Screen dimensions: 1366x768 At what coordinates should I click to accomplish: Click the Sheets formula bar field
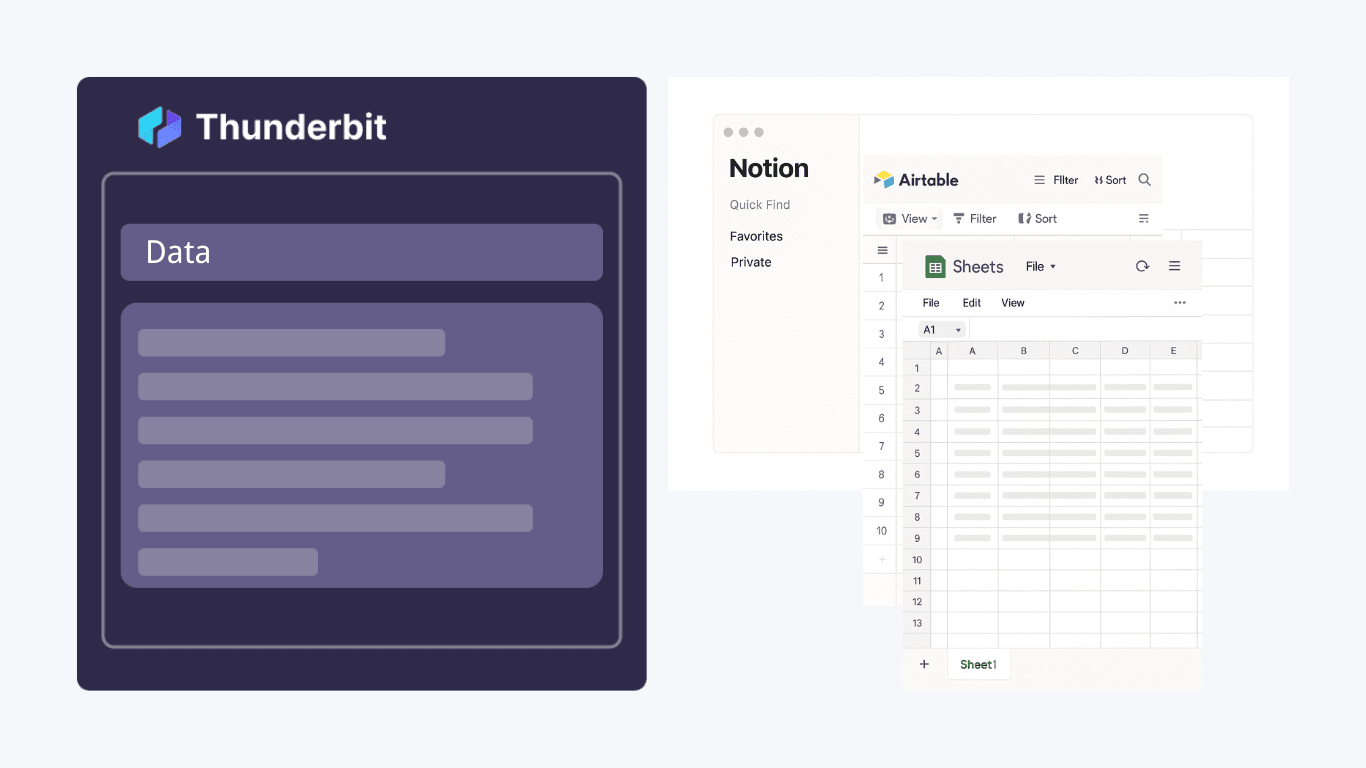click(1085, 330)
